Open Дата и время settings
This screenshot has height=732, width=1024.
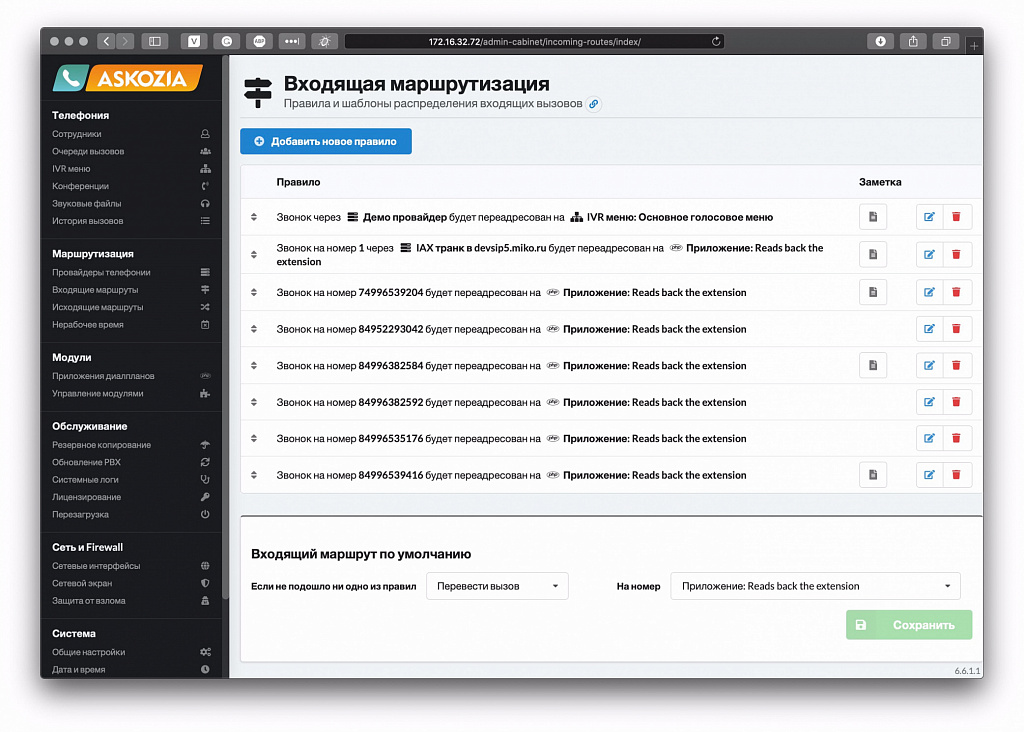coord(131,669)
